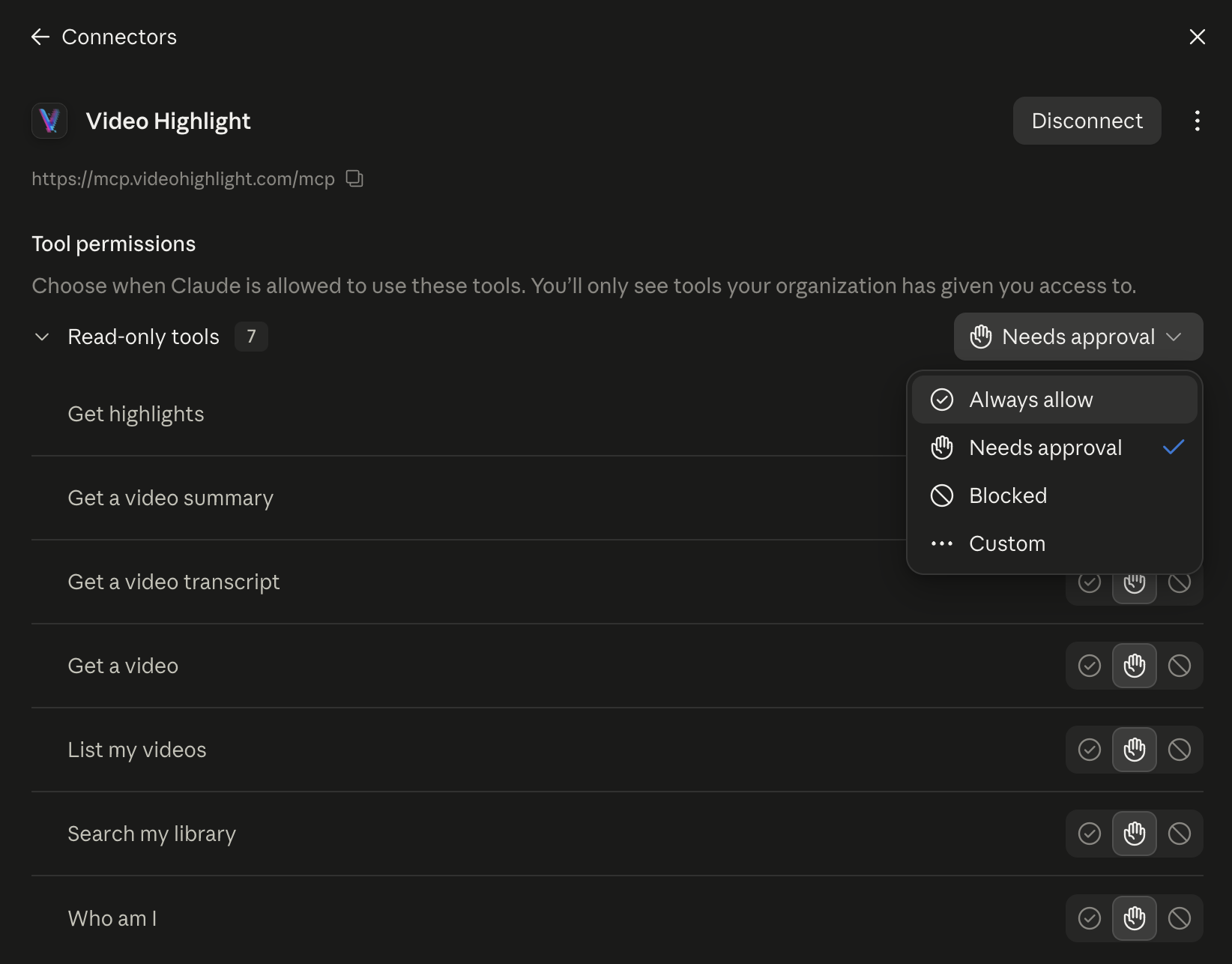Open the Needs approval dropdown
1232x964 pixels.
1078,337
